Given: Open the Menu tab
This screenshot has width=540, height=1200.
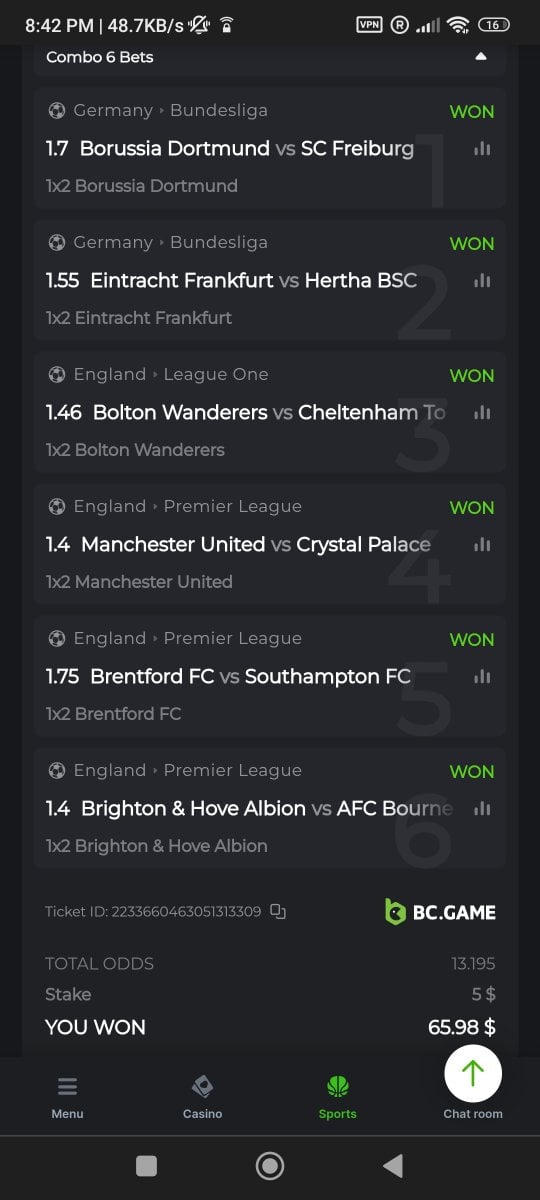Looking at the screenshot, I should click(x=67, y=1097).
